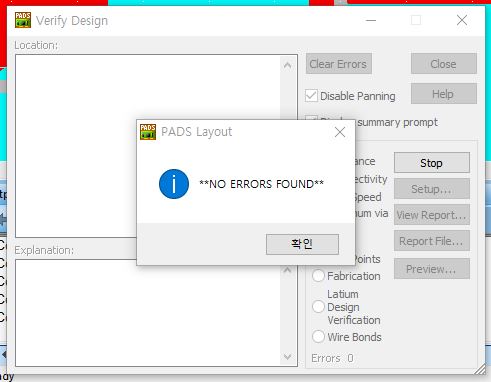Confirm the no errors message with 확인
Image resolution: width=491 pixels, height=382 pixels.
click(x=302, y=244)
